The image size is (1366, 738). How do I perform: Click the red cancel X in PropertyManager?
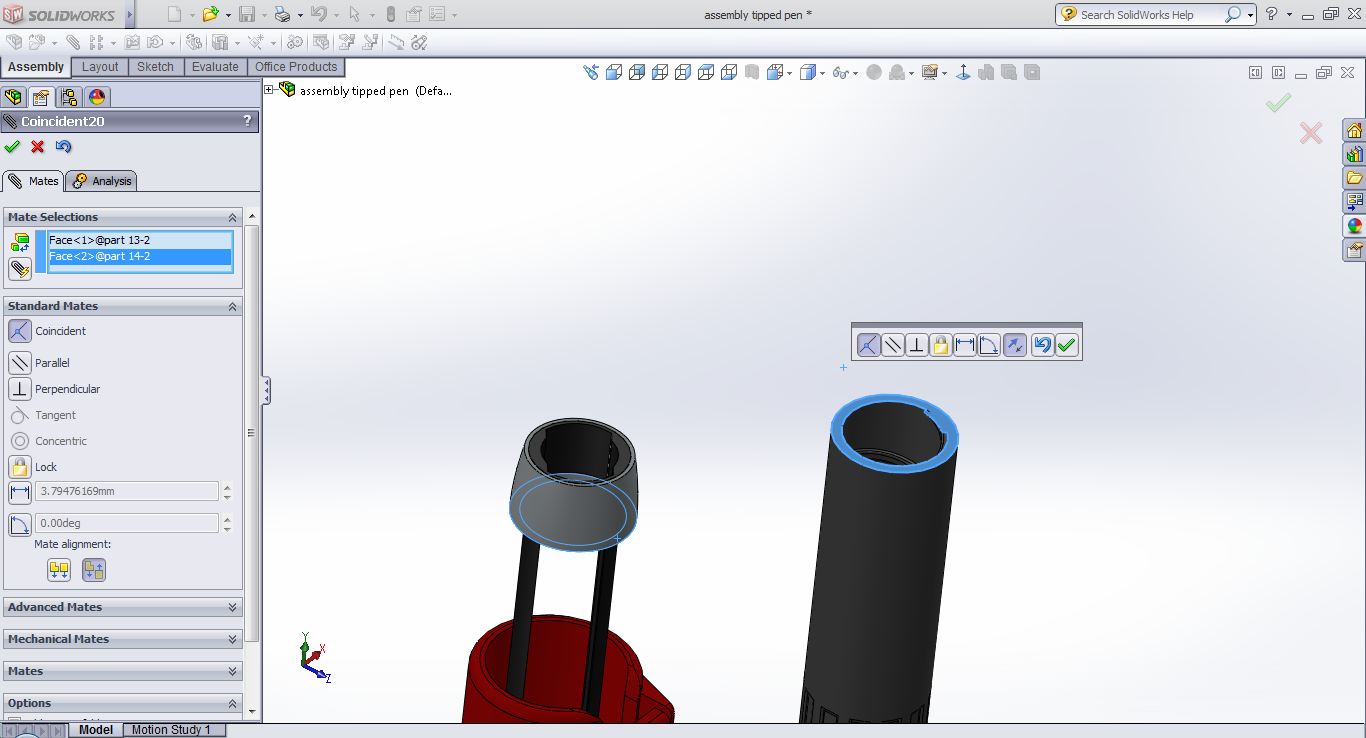pos(38,147)
